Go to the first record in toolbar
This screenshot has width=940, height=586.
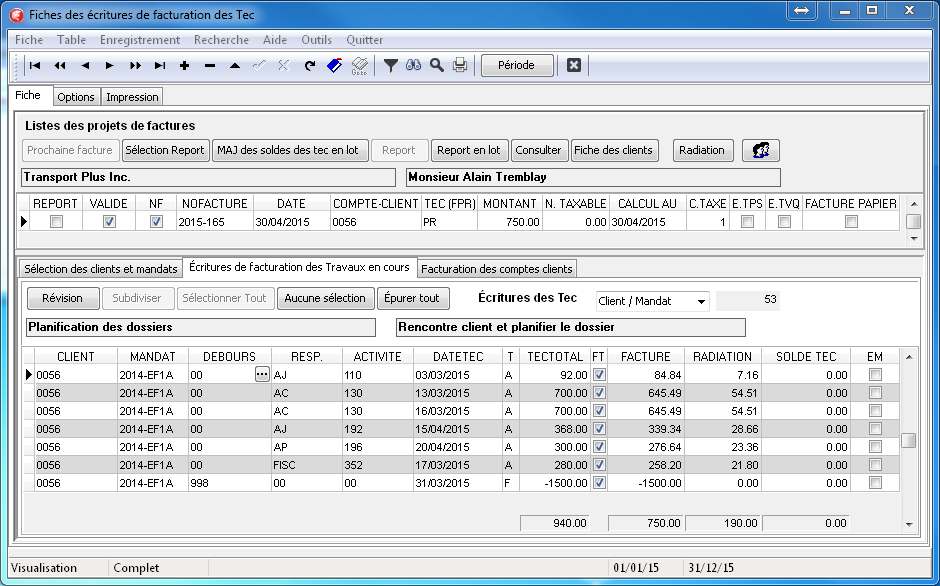[35, 65]
